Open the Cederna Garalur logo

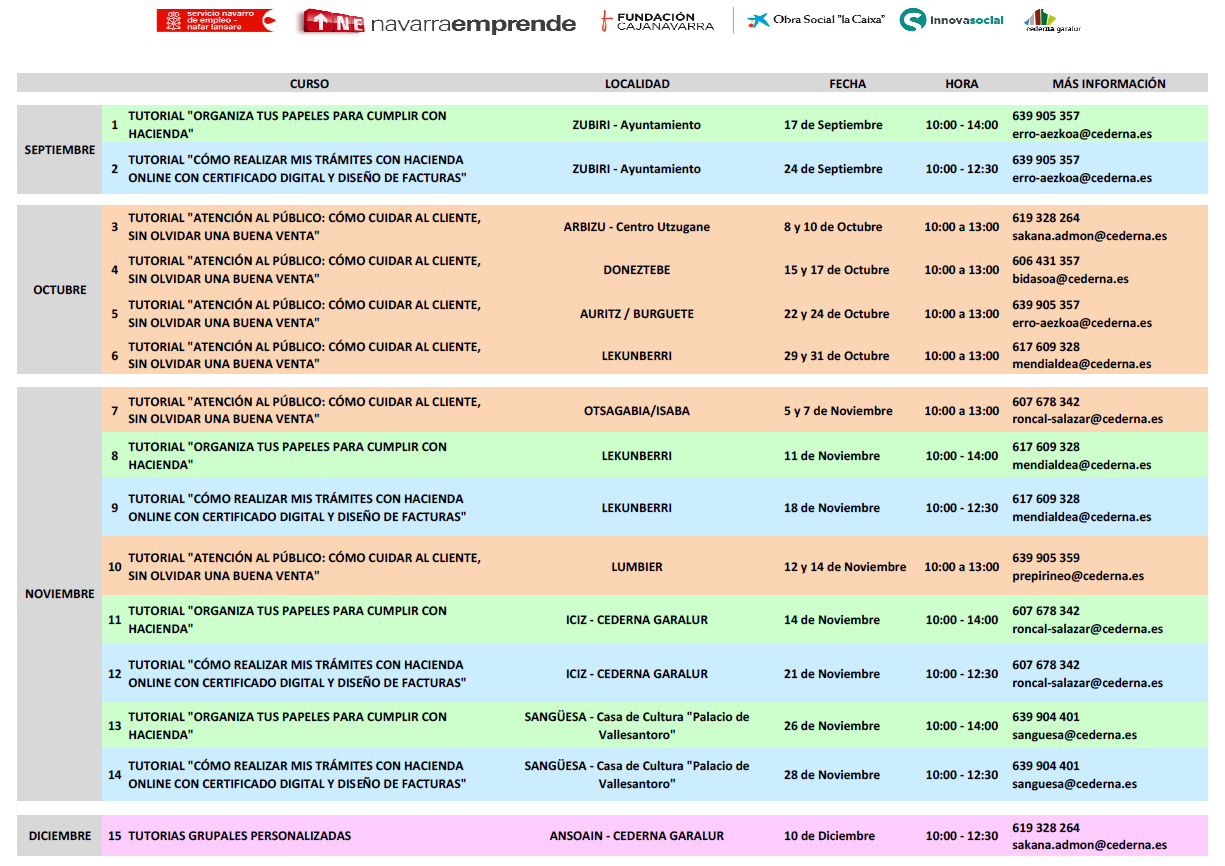[x=1053, y=21]
